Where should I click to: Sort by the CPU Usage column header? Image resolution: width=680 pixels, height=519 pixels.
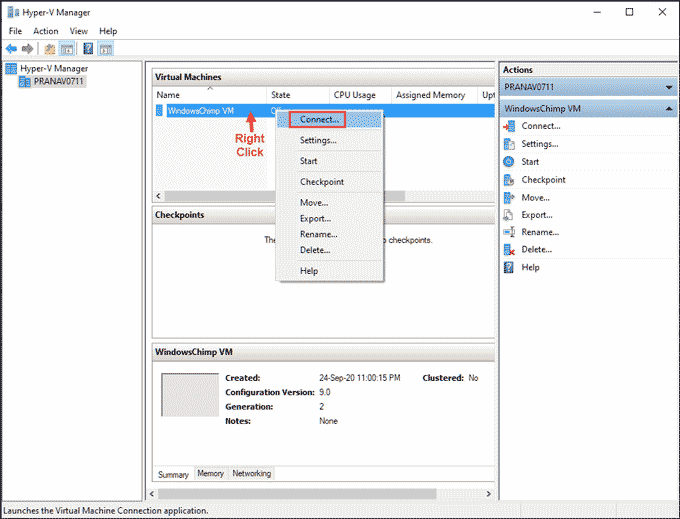[360, 95]
